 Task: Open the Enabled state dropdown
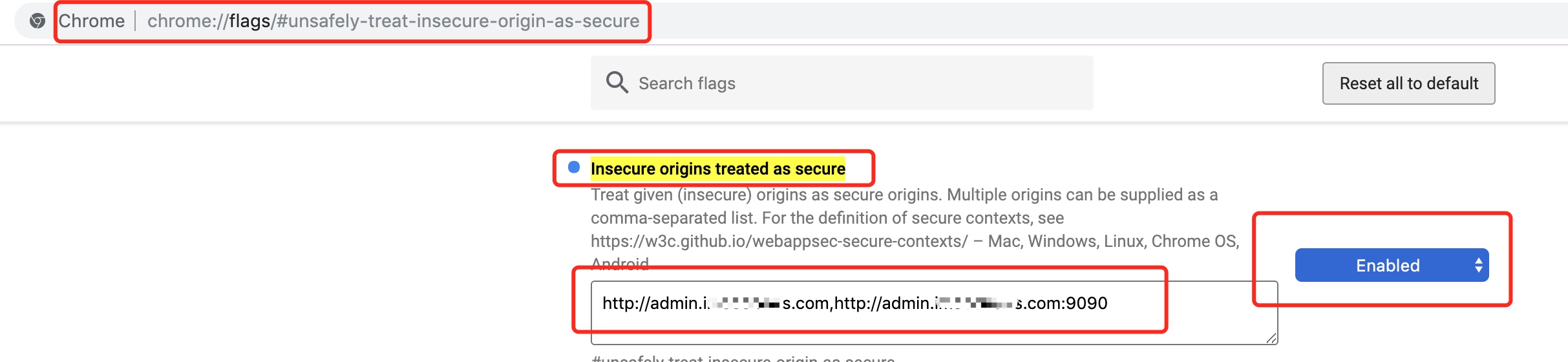coord(1391,265)
